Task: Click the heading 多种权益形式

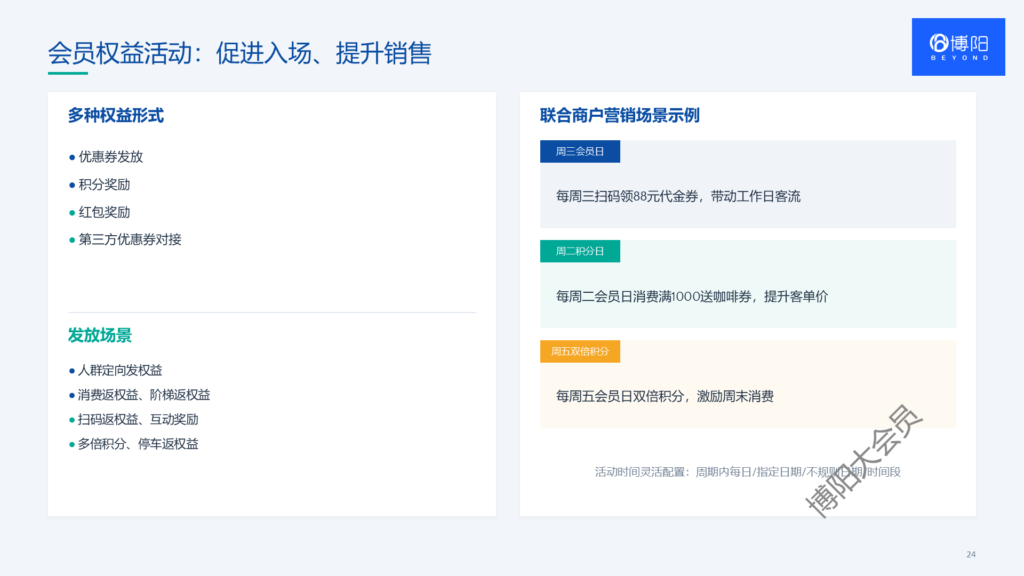Action: coord(116,116)
